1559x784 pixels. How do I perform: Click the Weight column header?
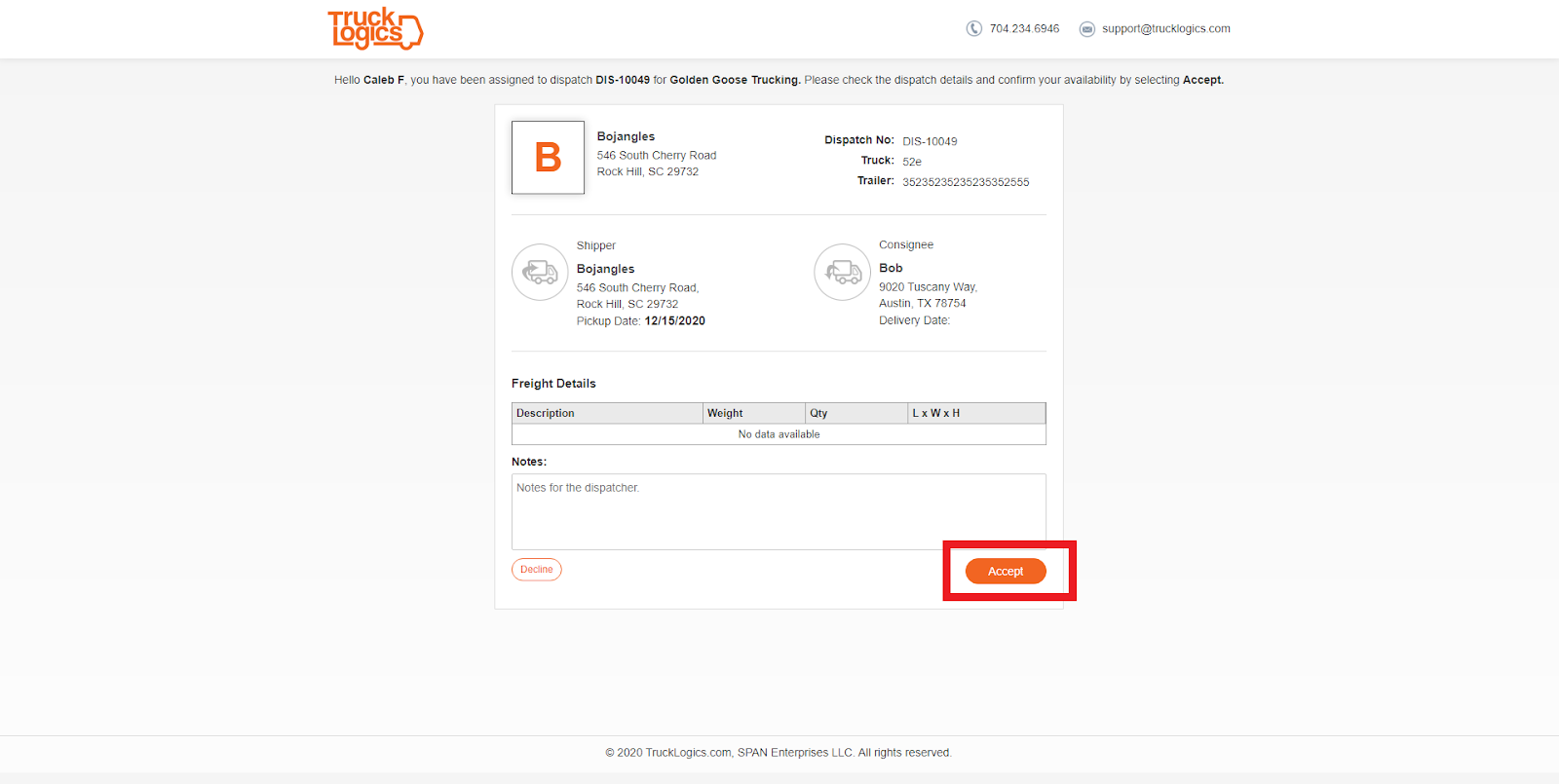coord(754,413)
